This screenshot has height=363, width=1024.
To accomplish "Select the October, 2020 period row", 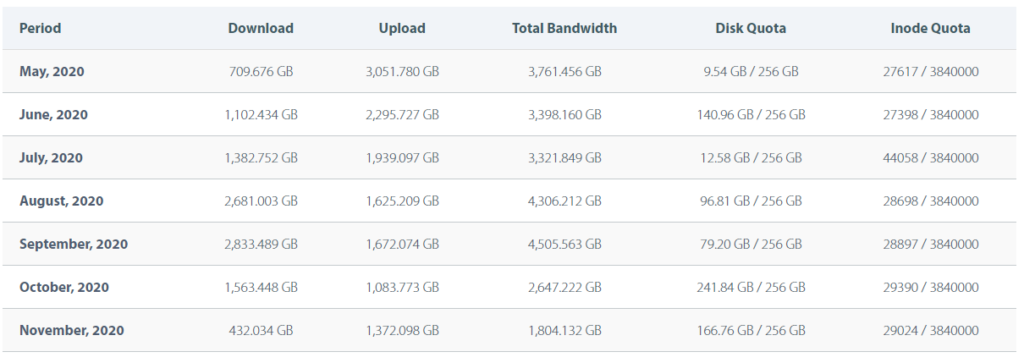I will [511, 287].
